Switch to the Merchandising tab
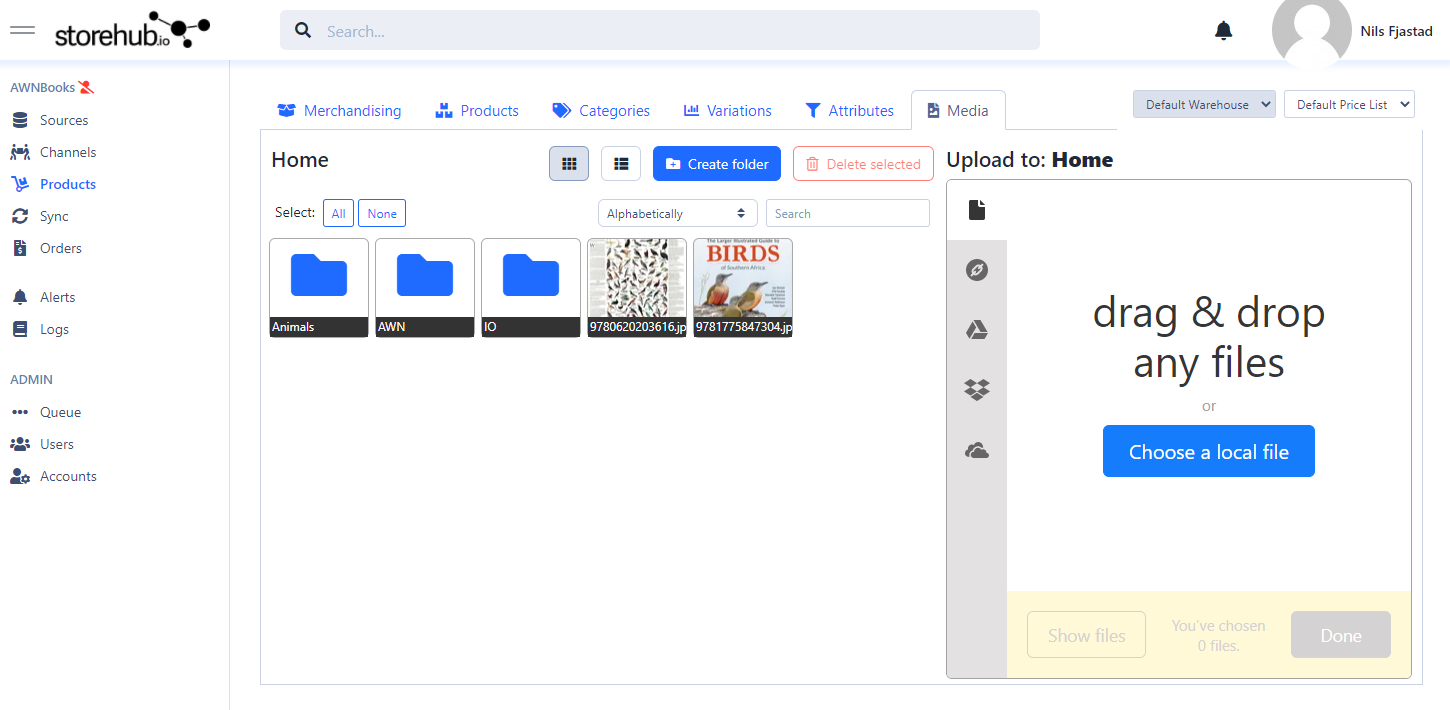The width and height of the screenshot is (1450, 710). [340, 111]
